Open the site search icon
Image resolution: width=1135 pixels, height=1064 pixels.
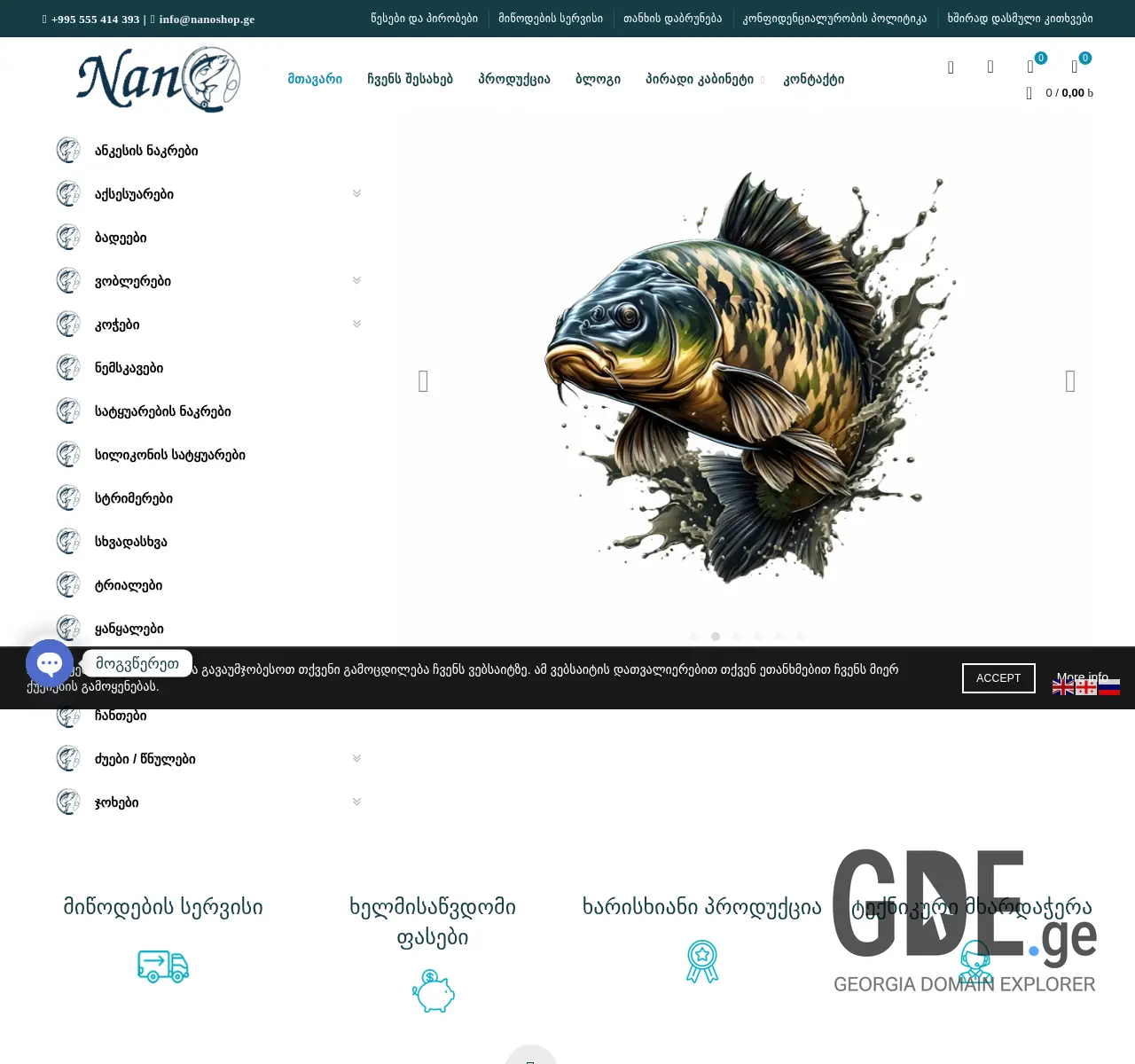tap(951, 66)
